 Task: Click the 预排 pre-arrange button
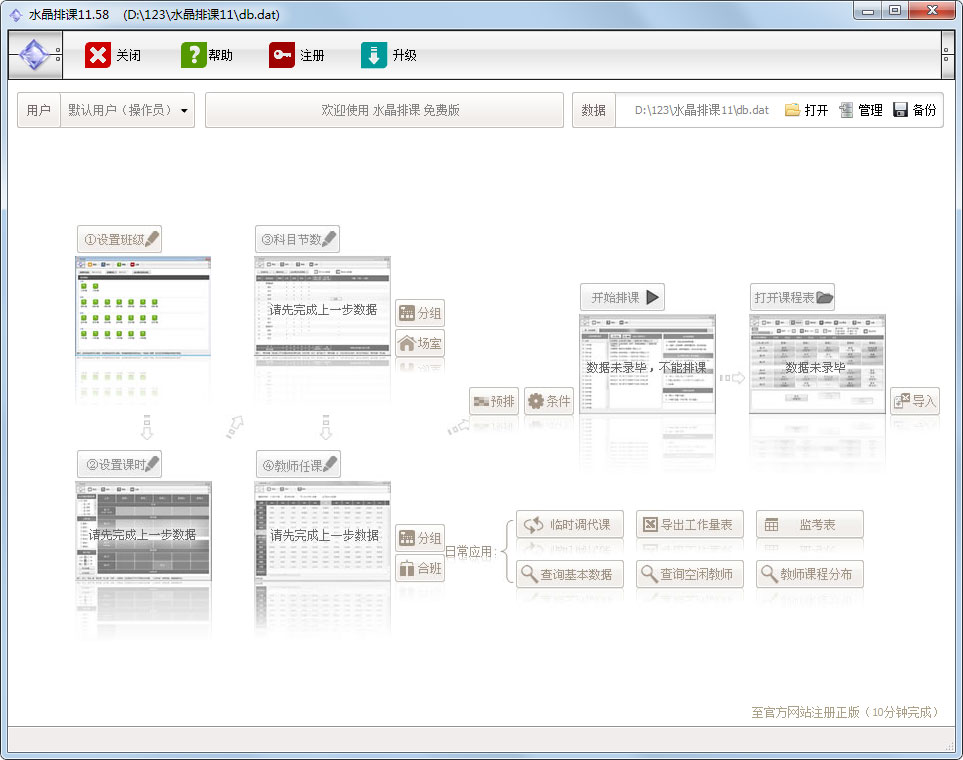(494, 402)
